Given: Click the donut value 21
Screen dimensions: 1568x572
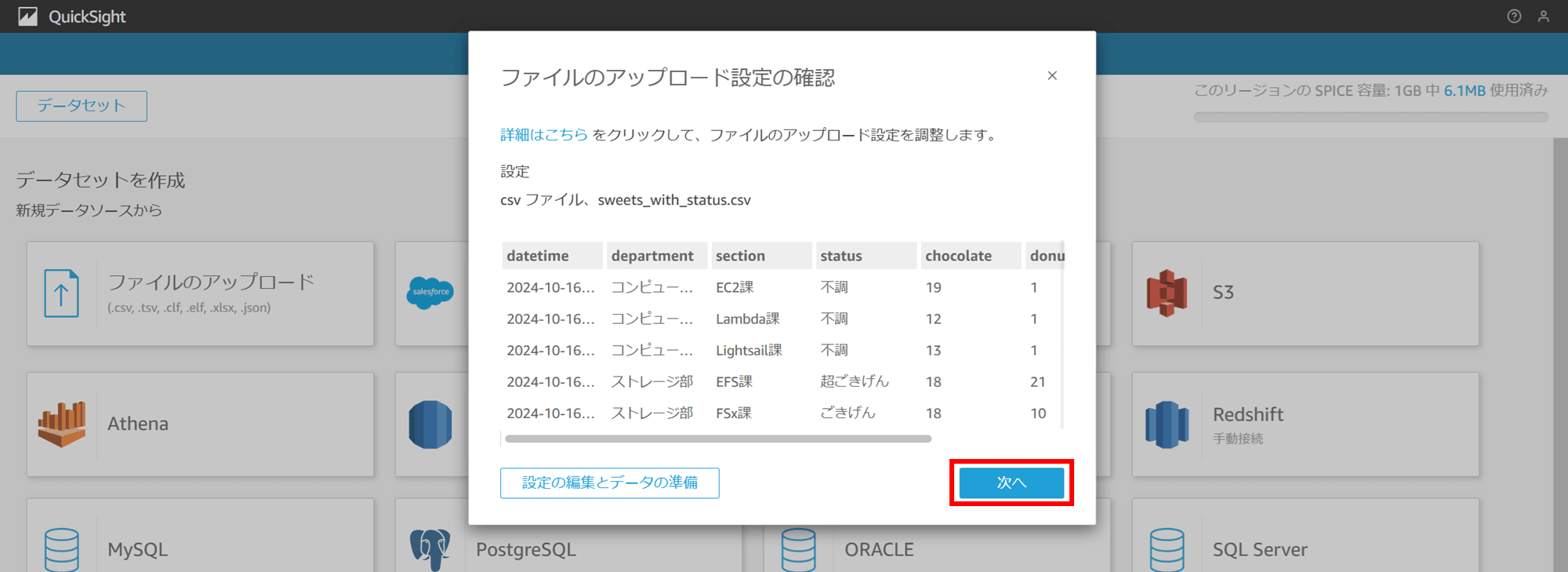Looking at the screenshot, I should (1038, 381).
